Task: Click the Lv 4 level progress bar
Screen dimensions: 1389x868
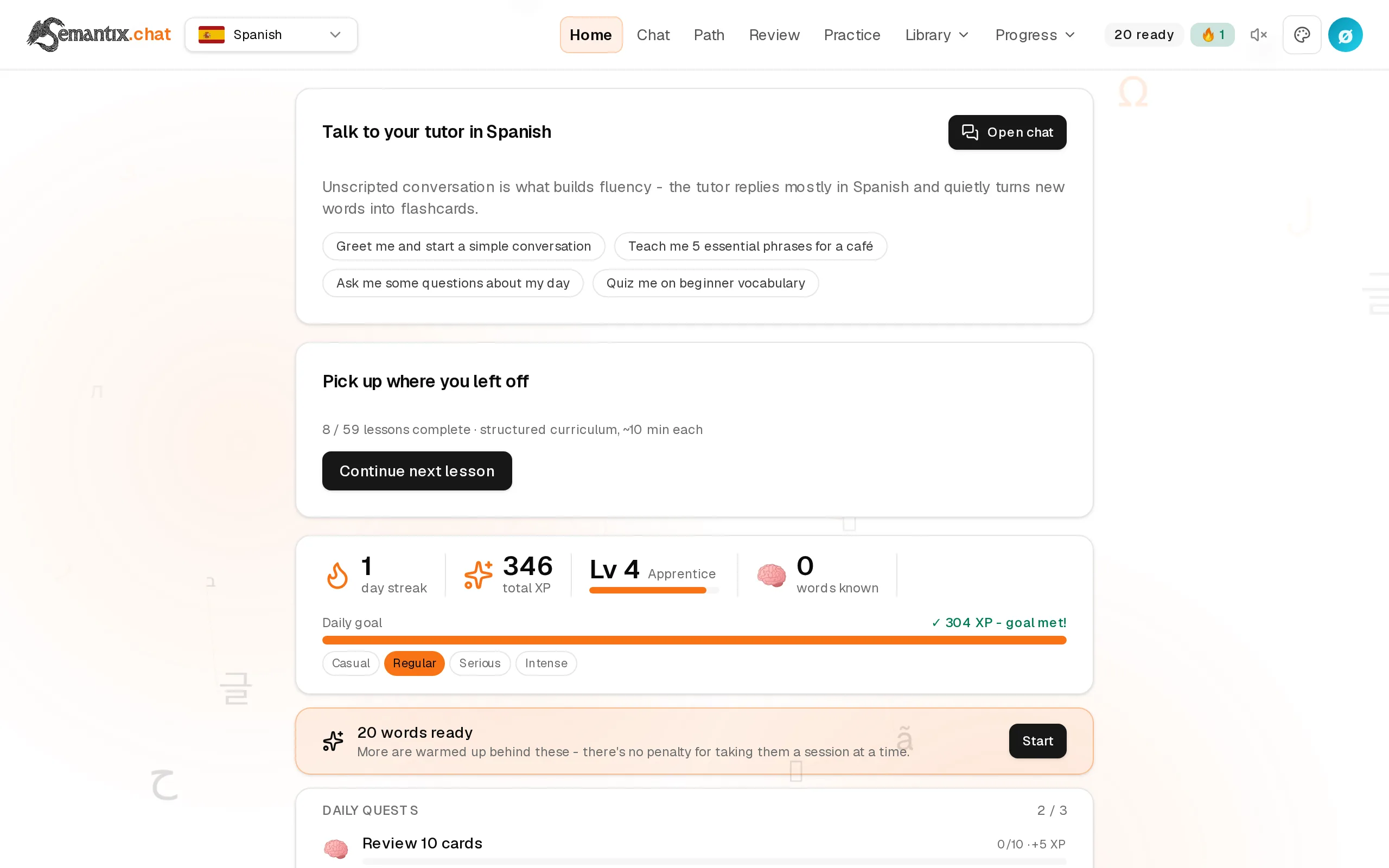Action: pyautogui.click(x=654, y=590)
